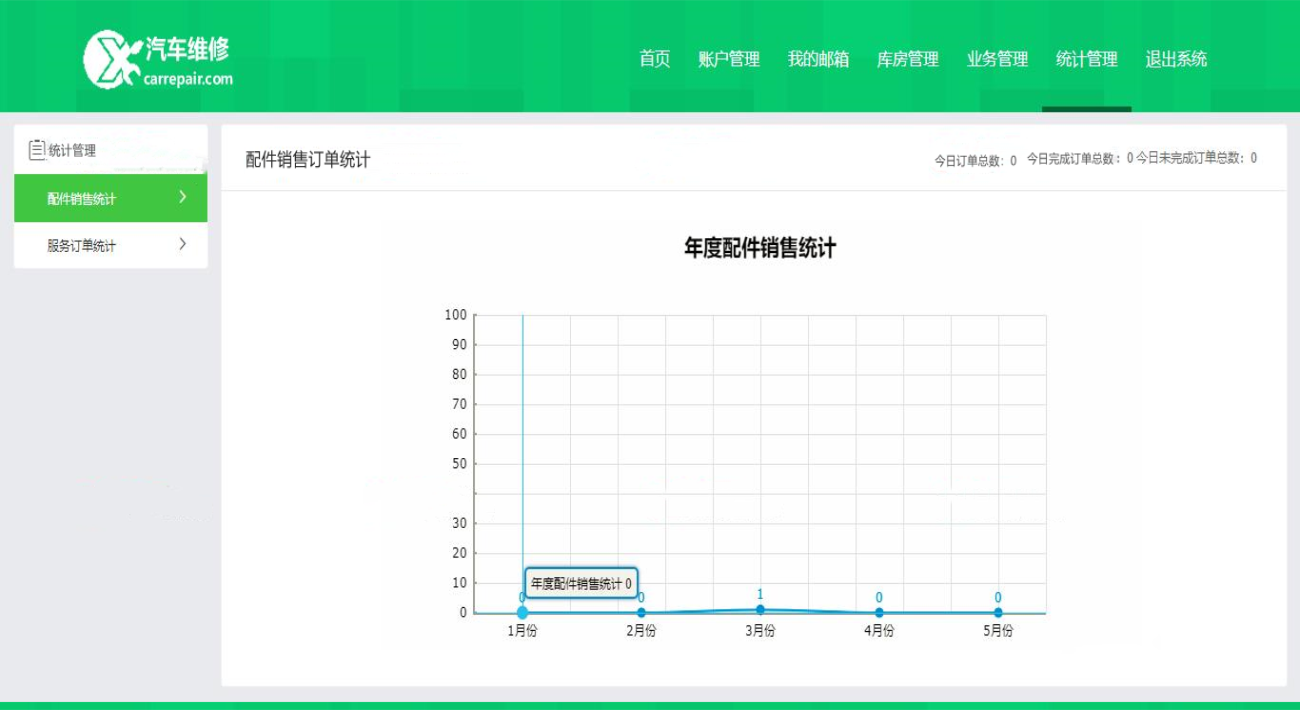Image resolution: width=1300 pixels, height=710 pixels.
Task: Click the 3月份 x-axis label
Action: point(760,631)
